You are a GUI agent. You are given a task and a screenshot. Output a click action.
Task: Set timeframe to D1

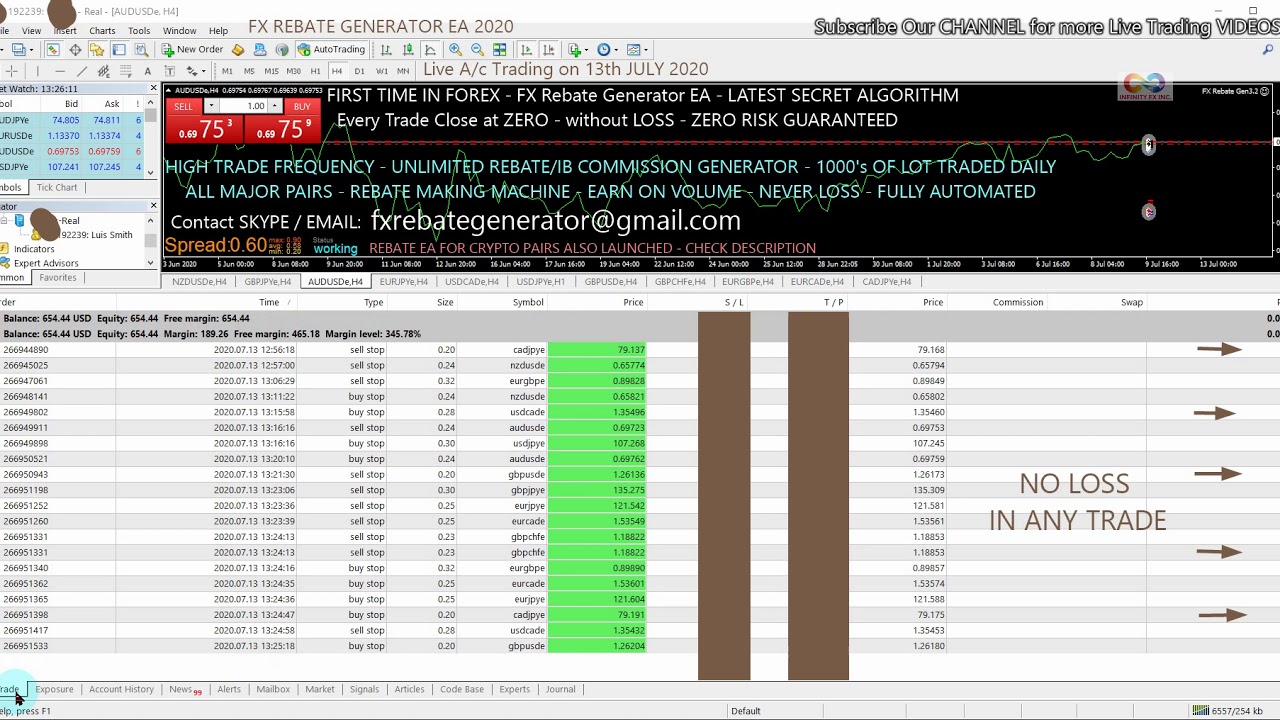[359, 71]
